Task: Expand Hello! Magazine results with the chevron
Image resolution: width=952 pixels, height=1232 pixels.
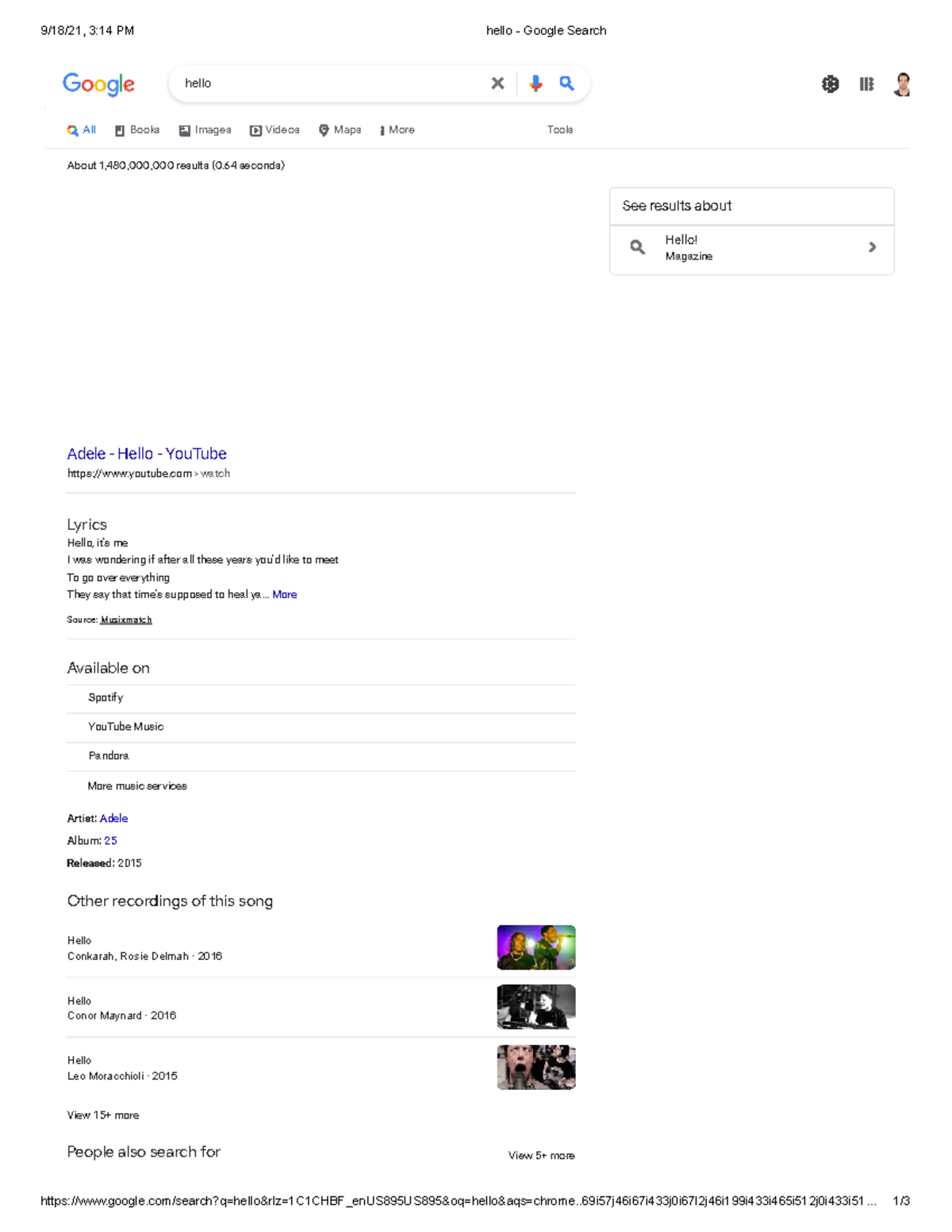Action: 872,247
